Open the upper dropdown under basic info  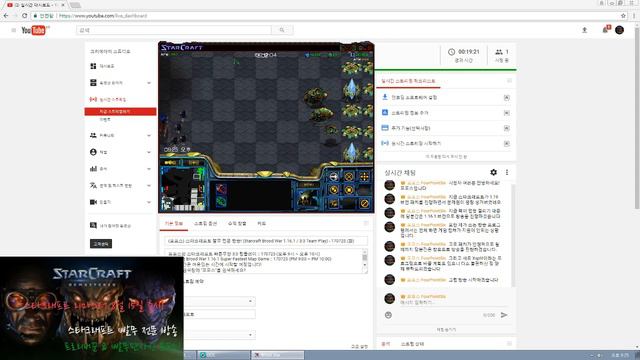220,301
